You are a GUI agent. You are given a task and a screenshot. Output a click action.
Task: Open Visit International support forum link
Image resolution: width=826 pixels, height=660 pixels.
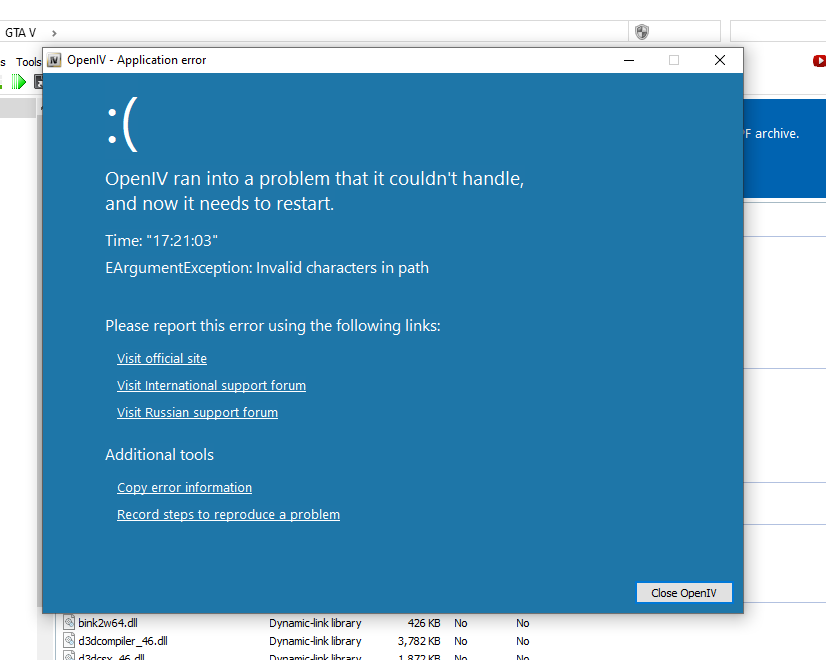pos(211,386)
